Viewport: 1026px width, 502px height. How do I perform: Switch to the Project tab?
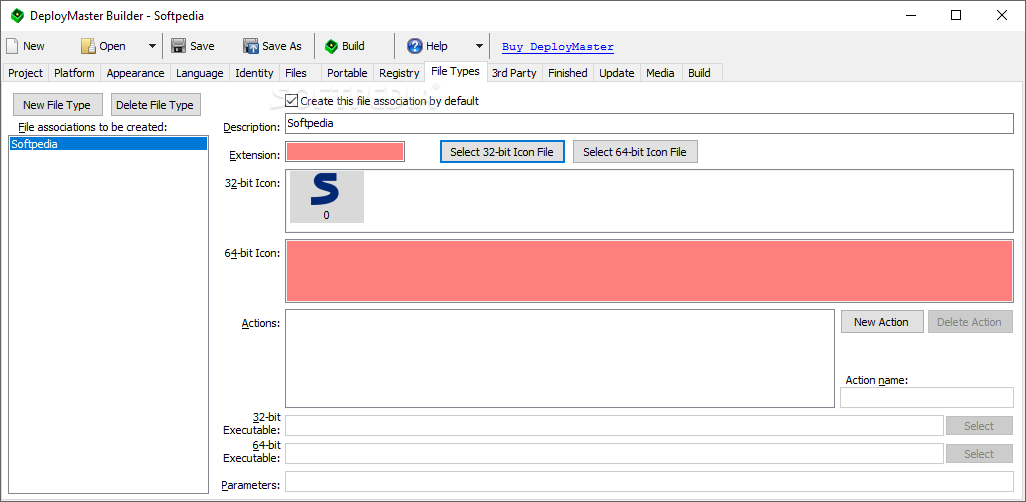point(26,73)
